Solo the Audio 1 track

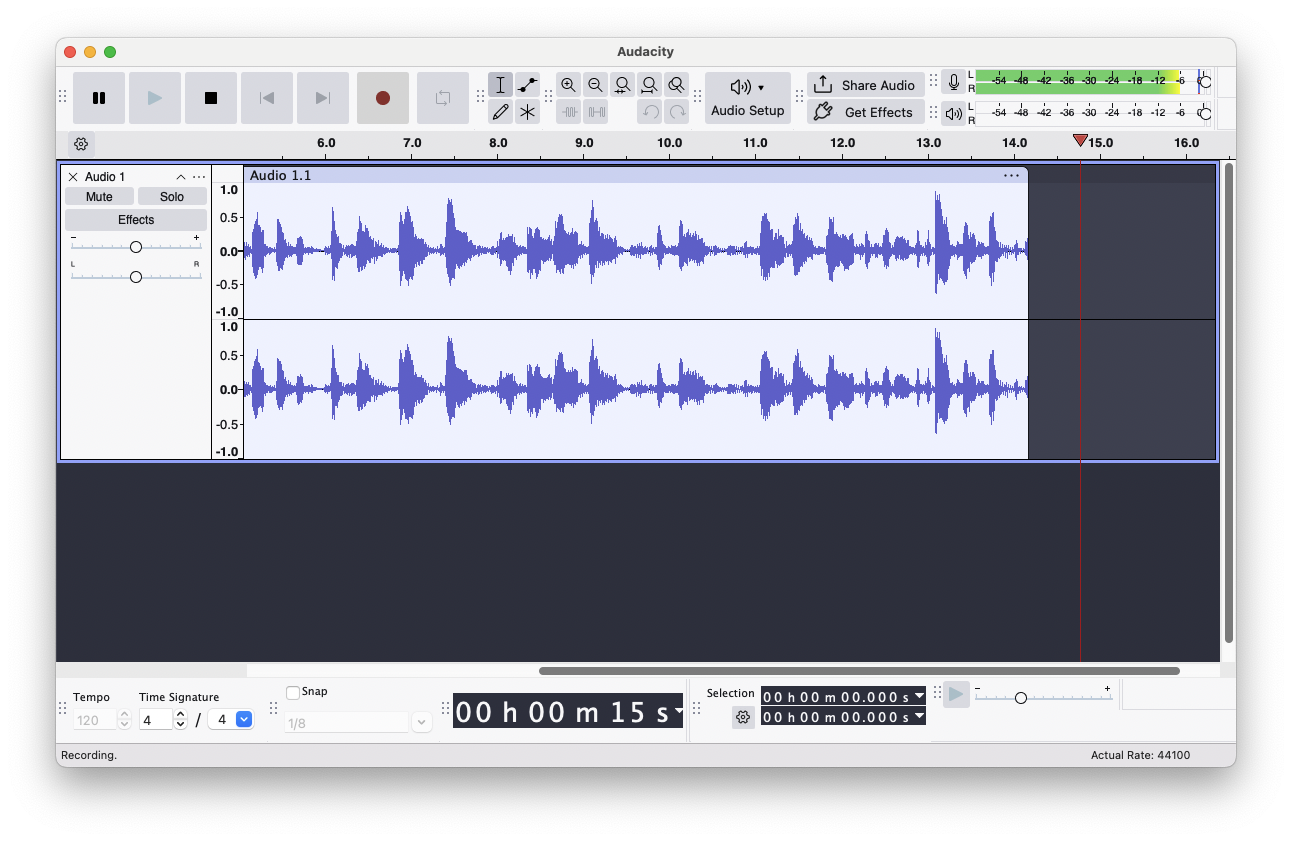tap(172, 196)
